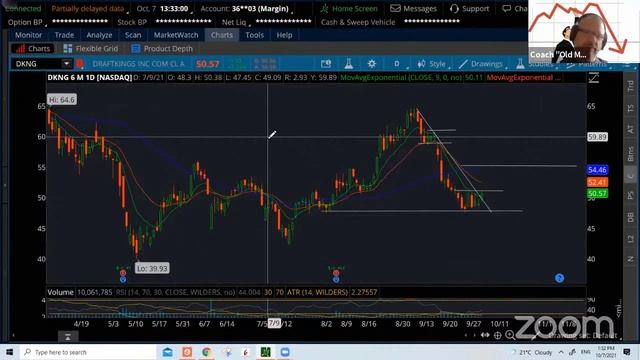Open Messages
Viewport: 640px width, 360px height.
[x=413, y=9]
